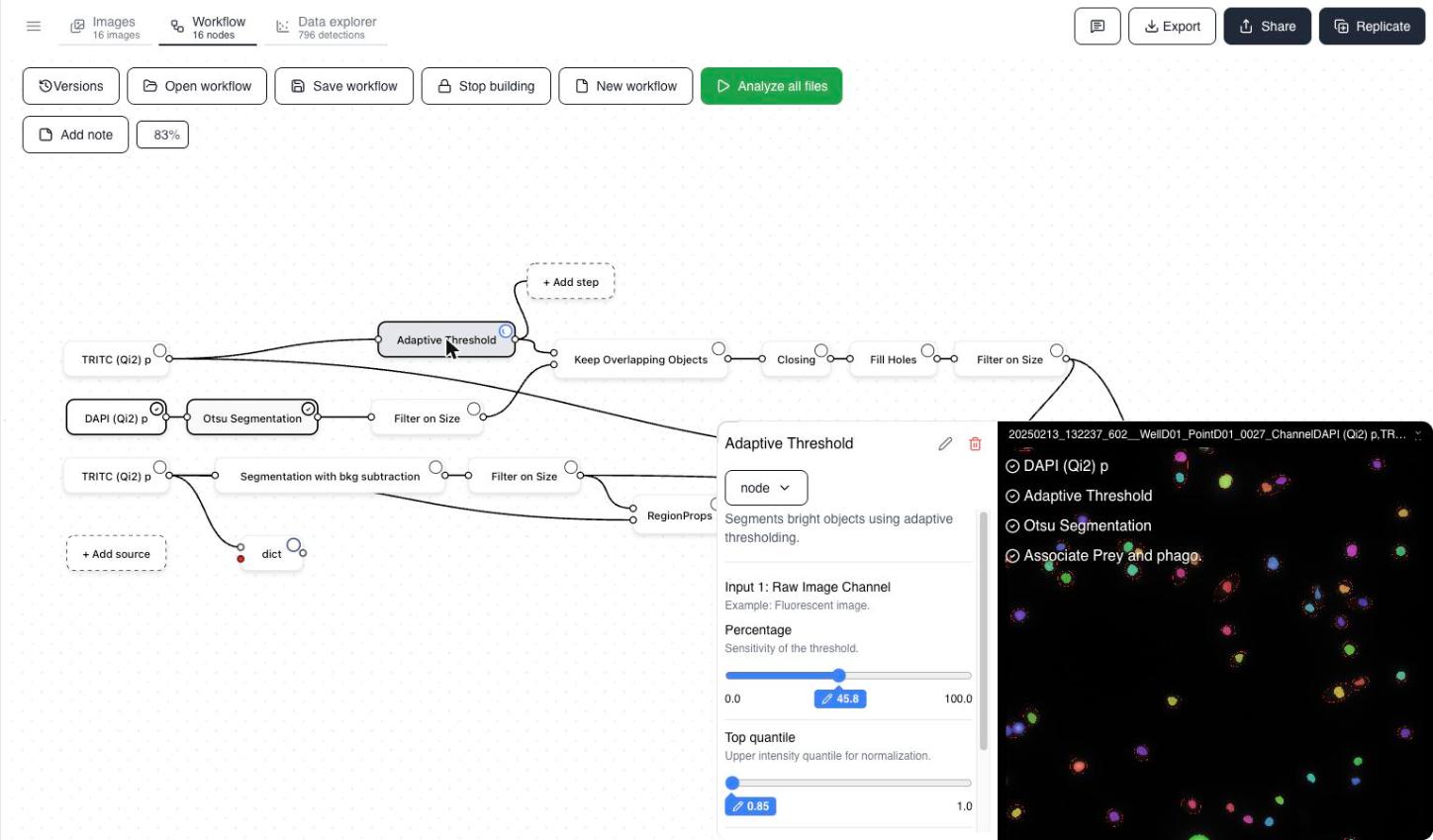Open the Versions history

[x=71, y=86]
